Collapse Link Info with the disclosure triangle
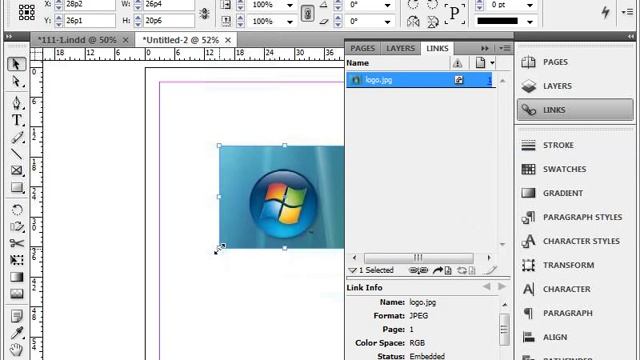This screenshot has width=640, height=360. point(353,270)
